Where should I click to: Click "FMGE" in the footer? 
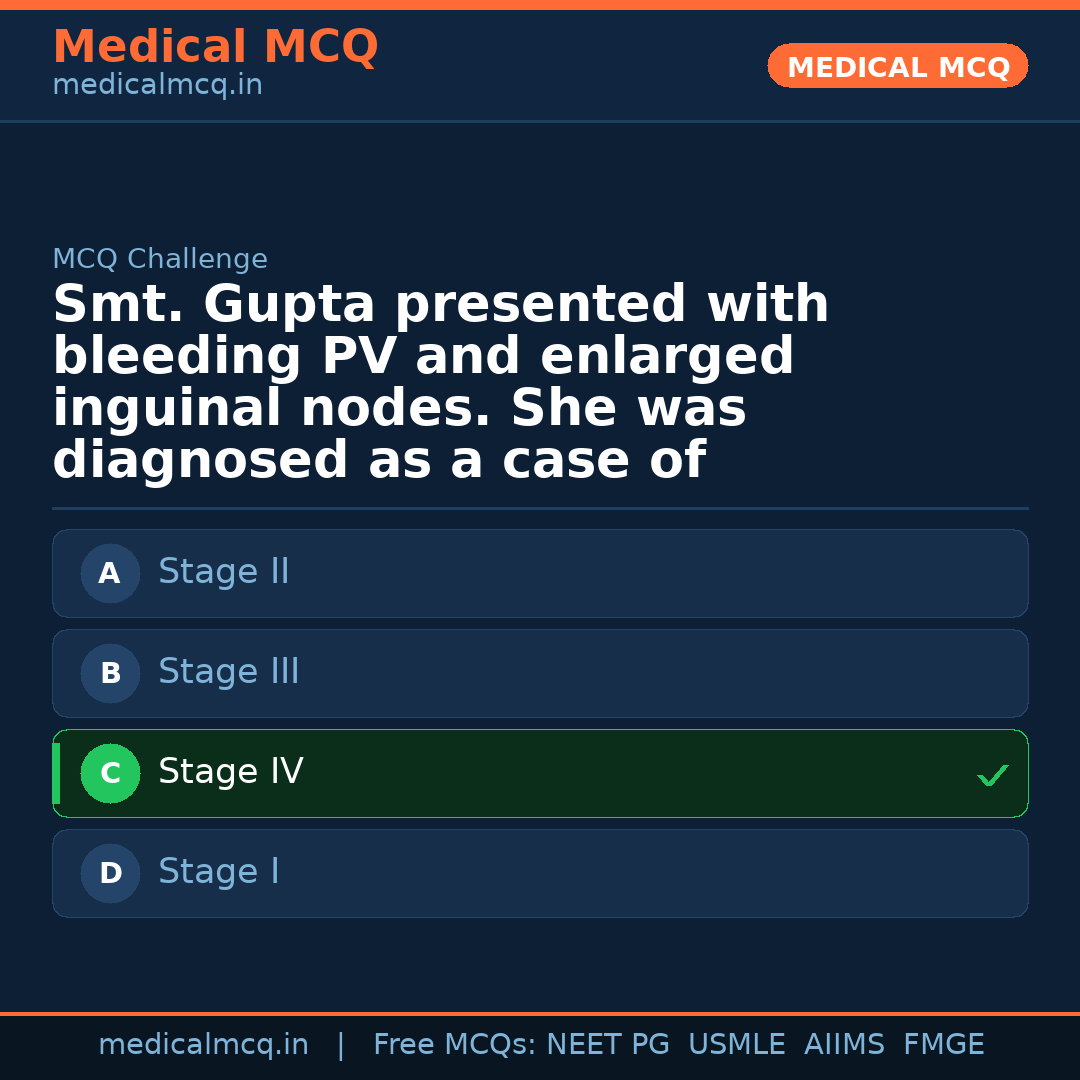[x=943, y=1045]
